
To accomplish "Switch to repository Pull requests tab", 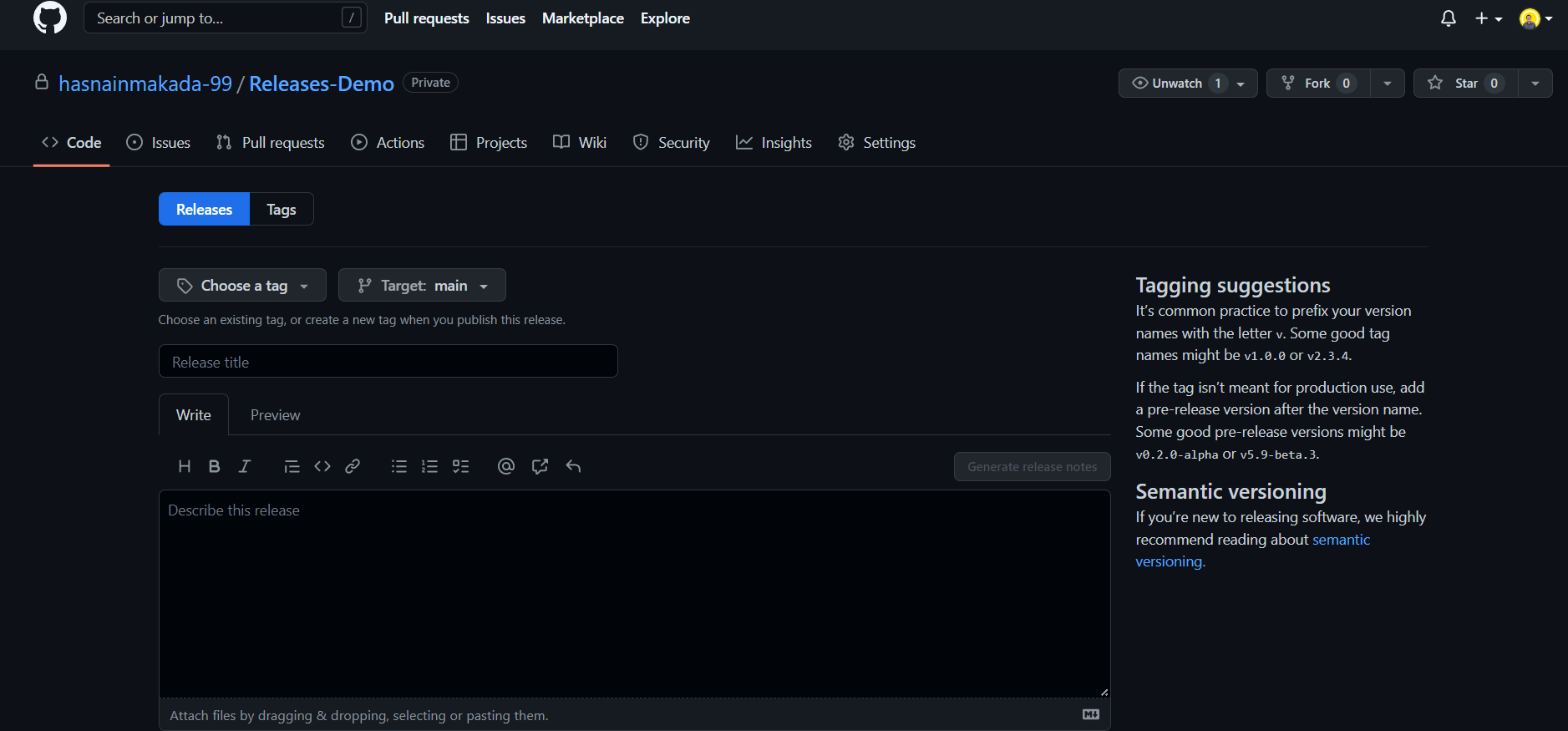I will tap(271, 143).
